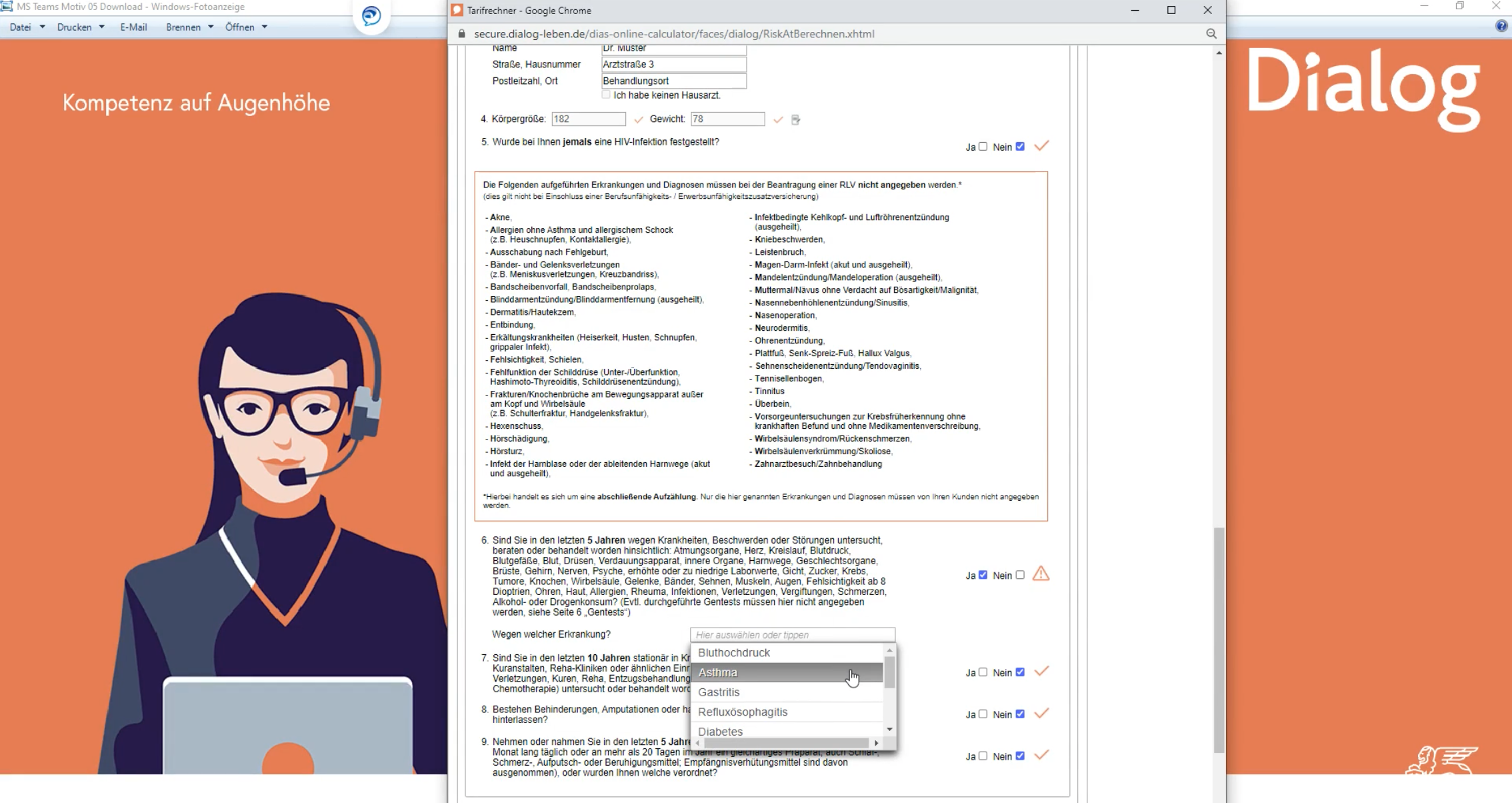
Task: Click the E-Mail menu item in Fotoanzeige
Action: [x=133, y=27]
